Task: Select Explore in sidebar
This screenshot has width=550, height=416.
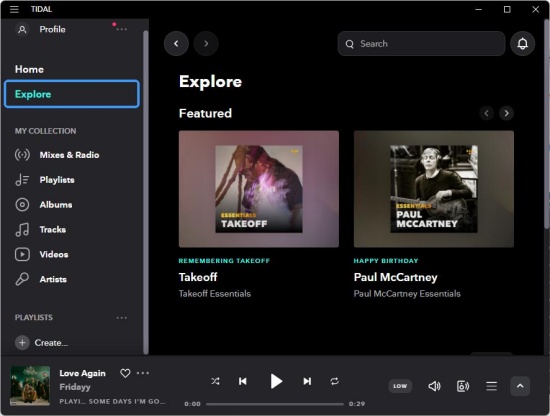Action: point(72,94)
